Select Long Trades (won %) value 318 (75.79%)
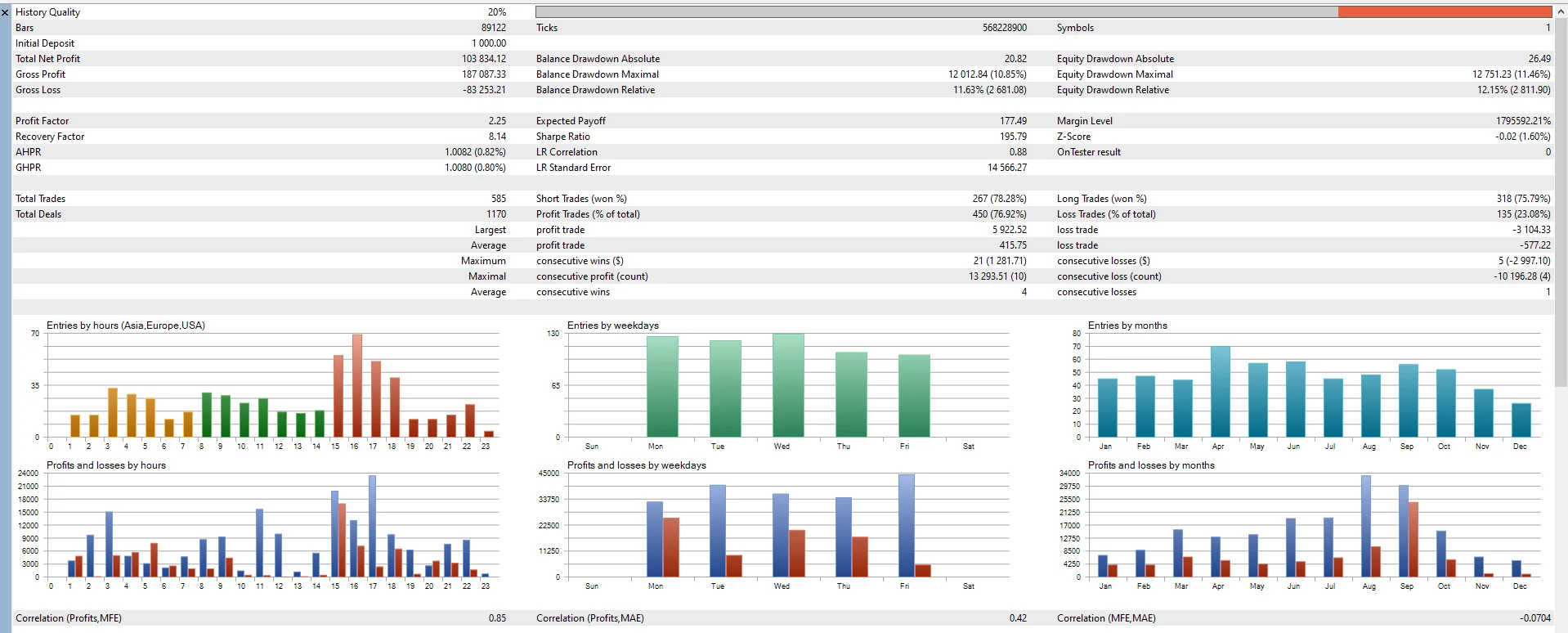This screenshot has width=1568, height=633. (x=1523, y=199)
